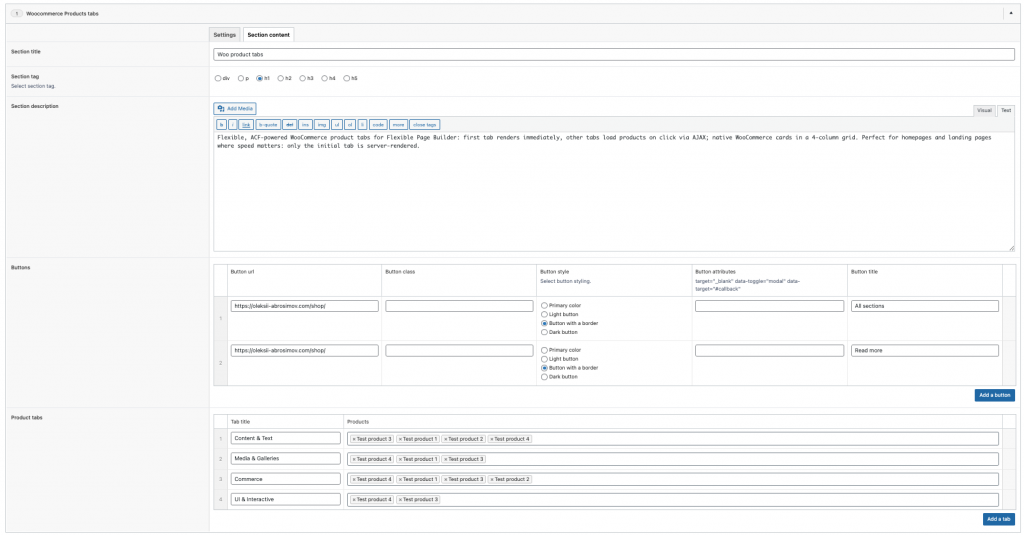Click the Button url field in row 2

point(304,351)
